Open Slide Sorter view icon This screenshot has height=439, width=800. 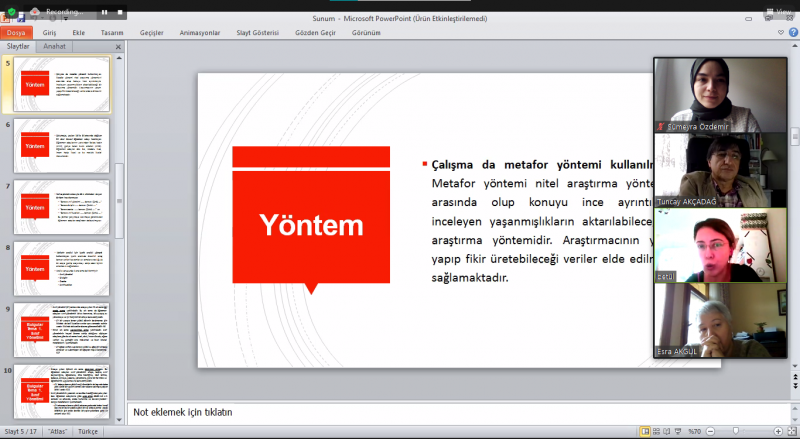click(x=655, y=432)
